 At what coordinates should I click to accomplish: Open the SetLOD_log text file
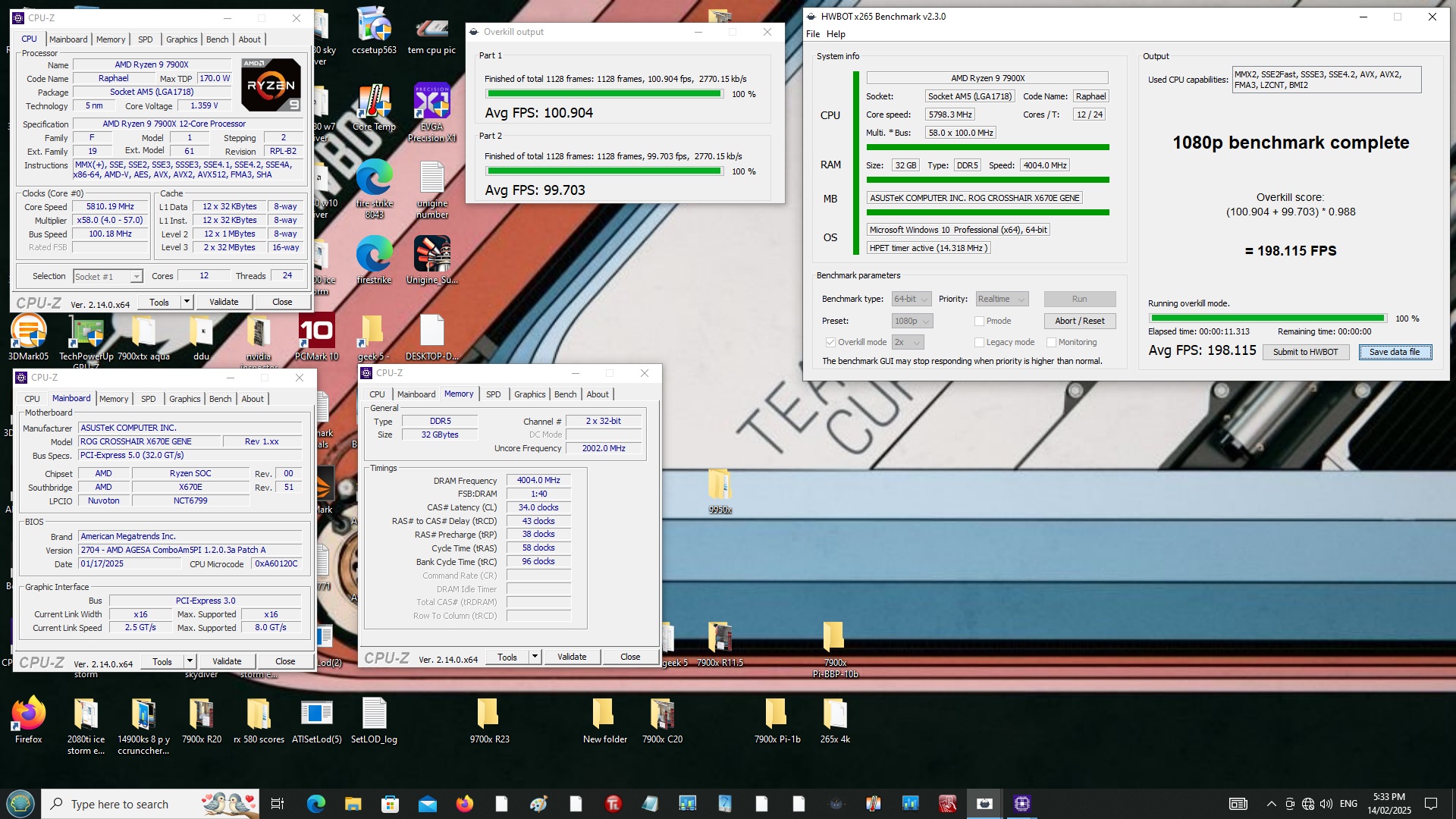(x=374, y=720)
